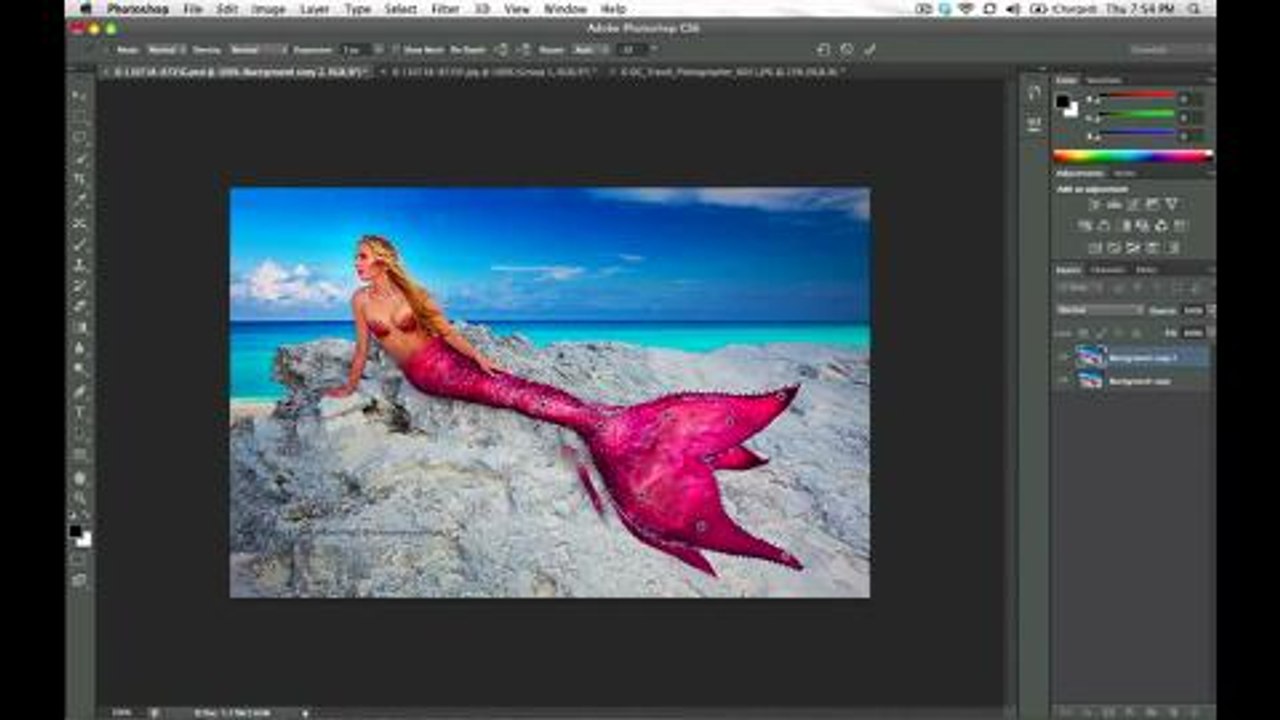Image resolution: width=1280 pixels, height=720 pixels.
Task: Hide the Background copy 2 layer
Action: (1063, 356)
